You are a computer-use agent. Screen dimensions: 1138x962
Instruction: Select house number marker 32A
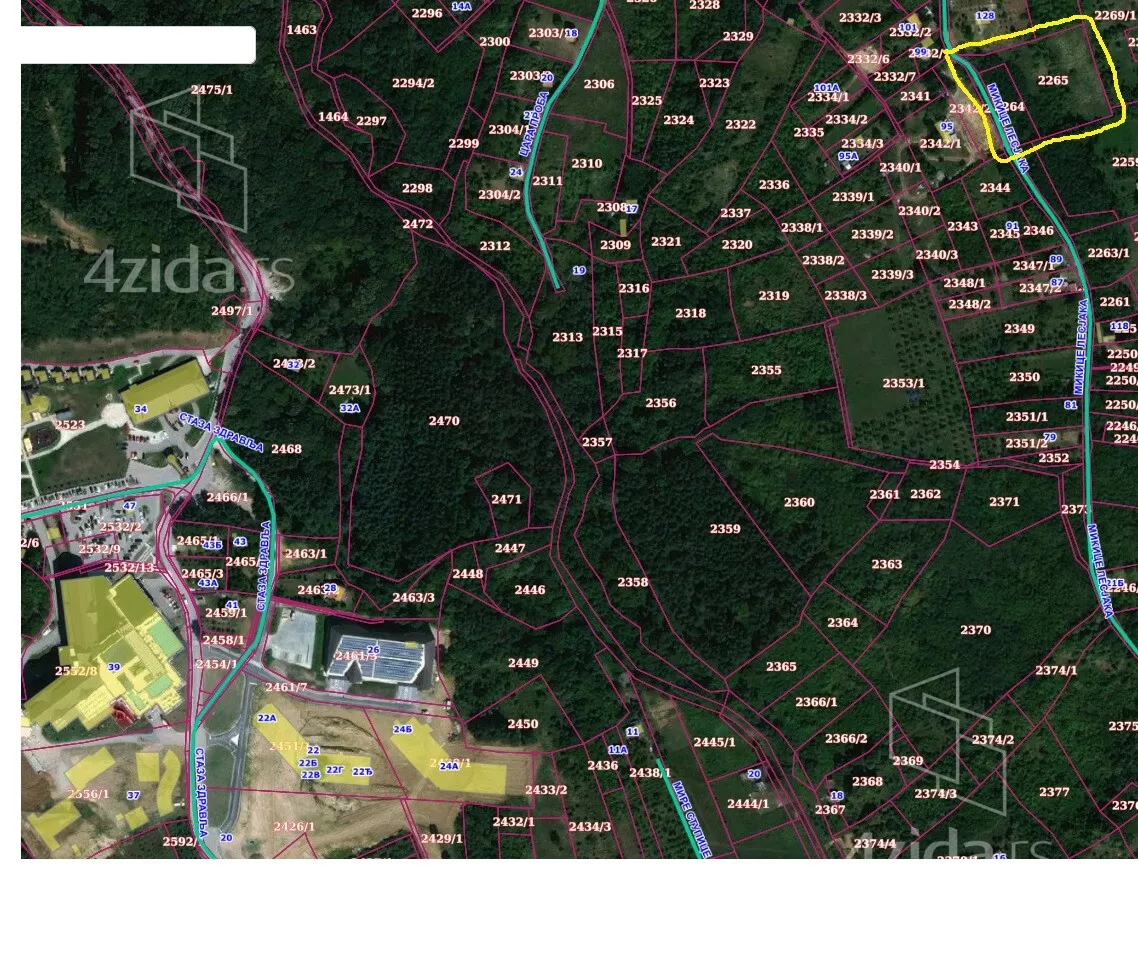point(349,408)
